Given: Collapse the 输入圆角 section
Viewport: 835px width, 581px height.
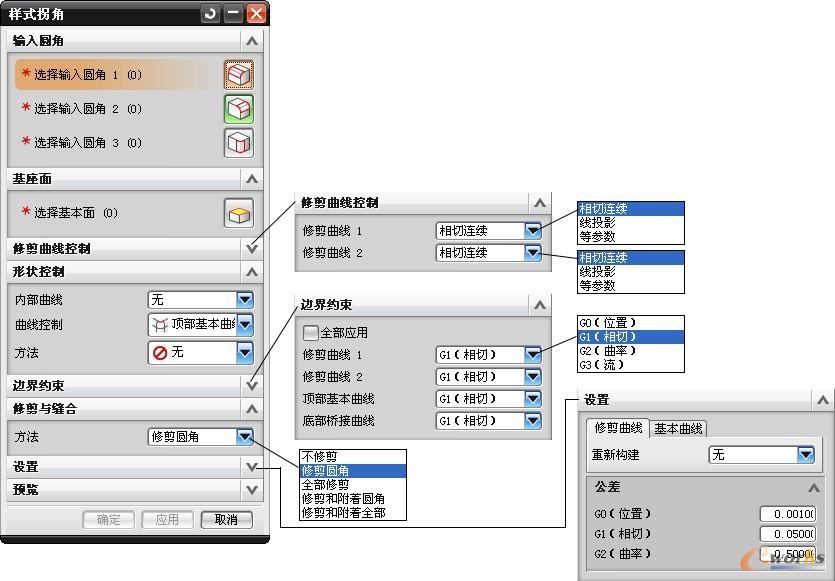Looking at the screenshot, I should click(252, 41).
